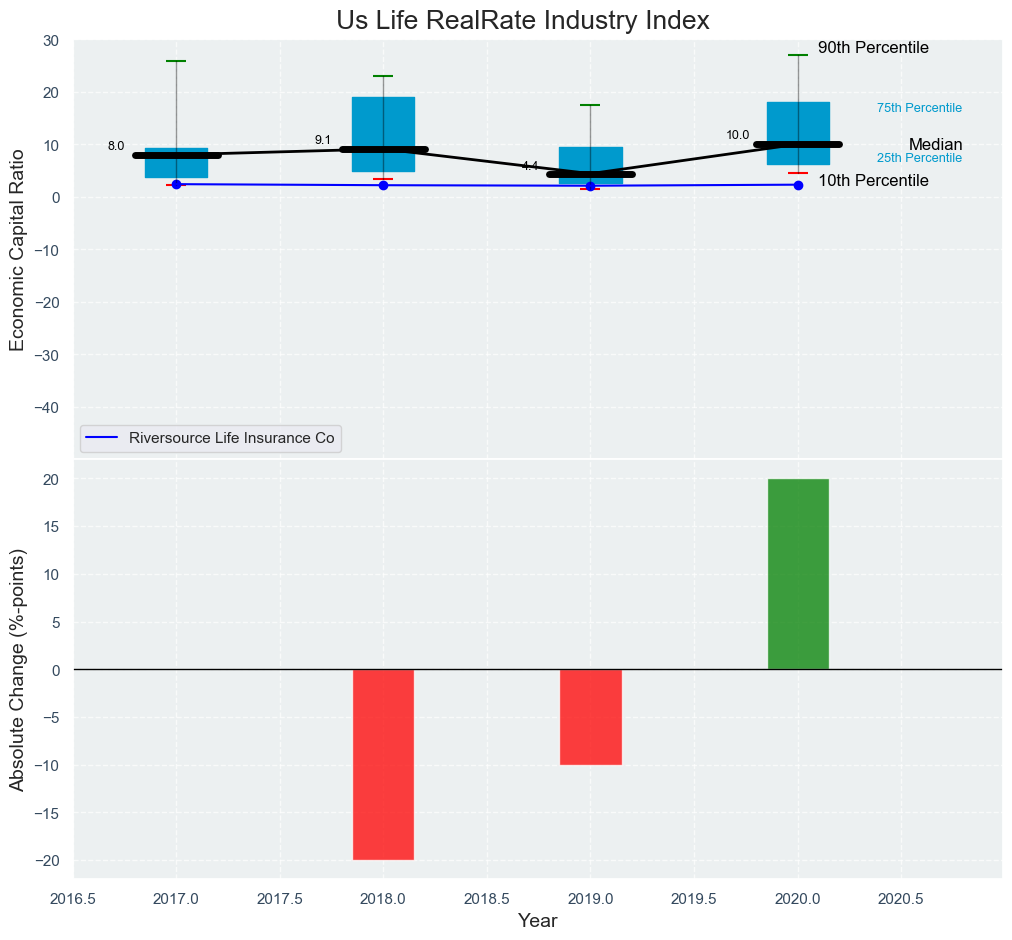
Task: Click the 75th Percentile label
Action: tap(919, 108)
